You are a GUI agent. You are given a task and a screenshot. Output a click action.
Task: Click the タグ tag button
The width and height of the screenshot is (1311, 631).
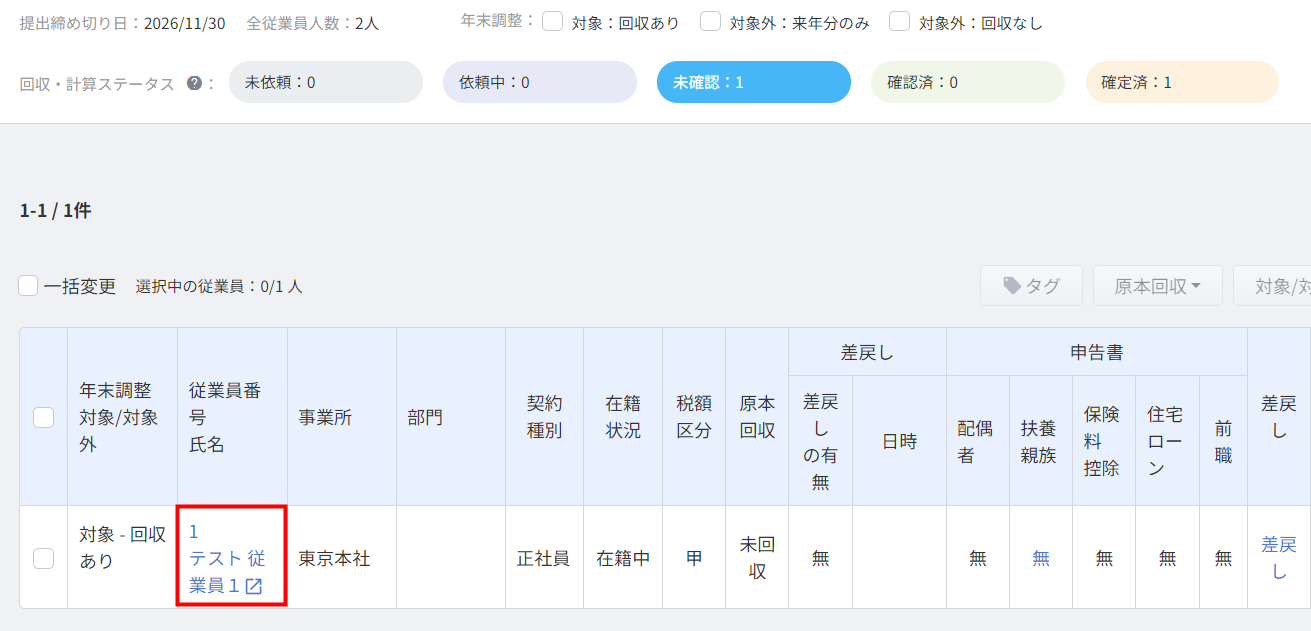1031,286
